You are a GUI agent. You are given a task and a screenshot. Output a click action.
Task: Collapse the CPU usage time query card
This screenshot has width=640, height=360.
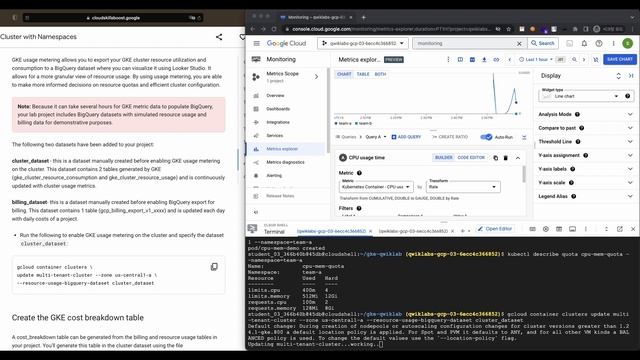click(518, 158)
